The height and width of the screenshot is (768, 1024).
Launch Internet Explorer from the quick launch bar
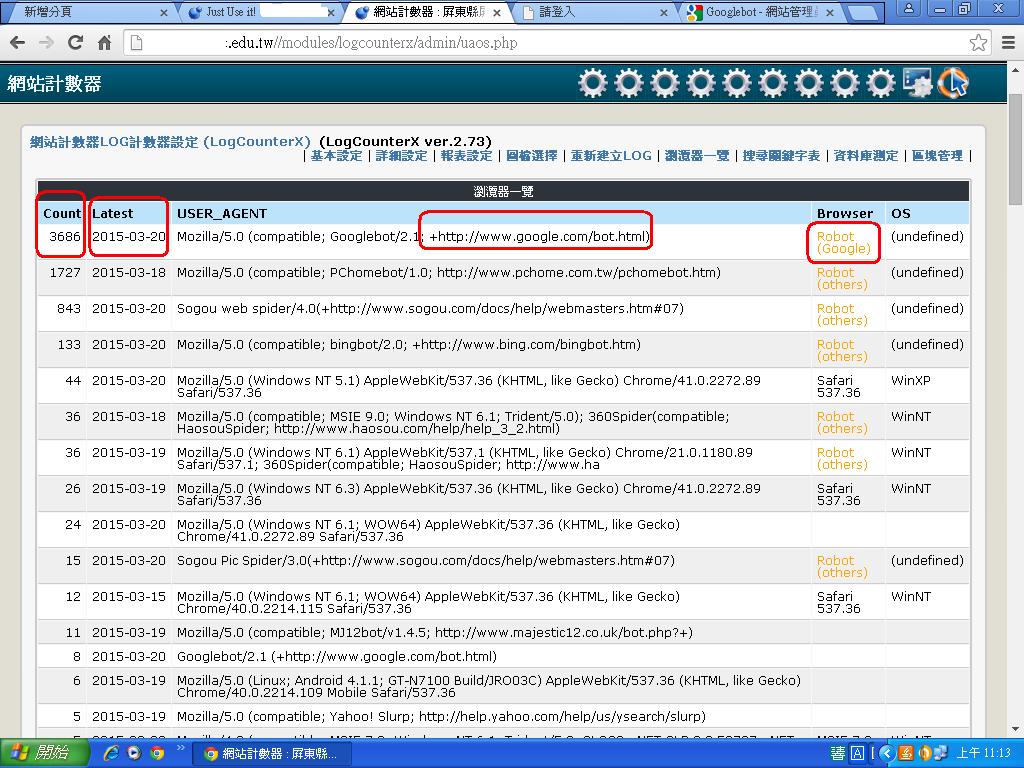click(111, 753)
